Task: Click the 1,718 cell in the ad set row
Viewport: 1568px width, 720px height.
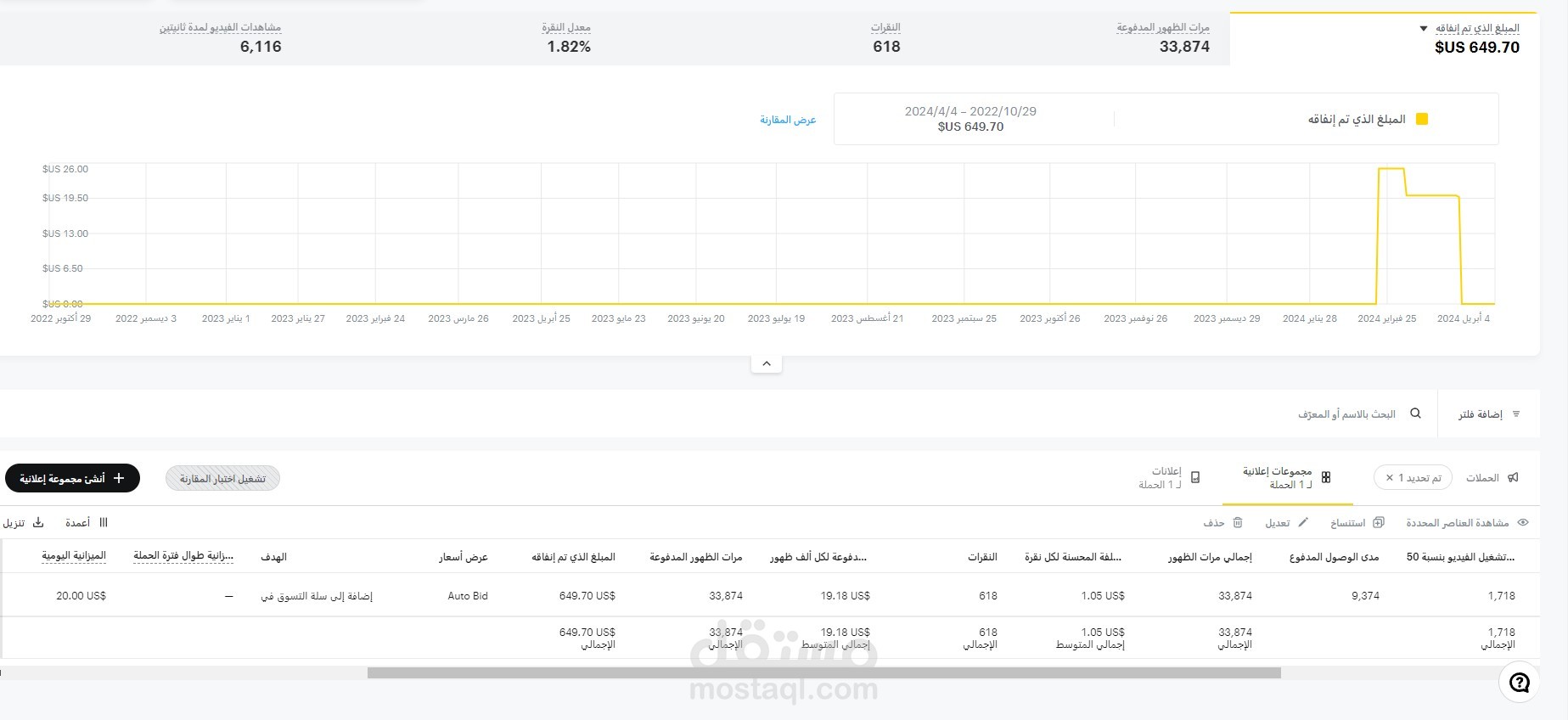Action: tap(1502, 596)
